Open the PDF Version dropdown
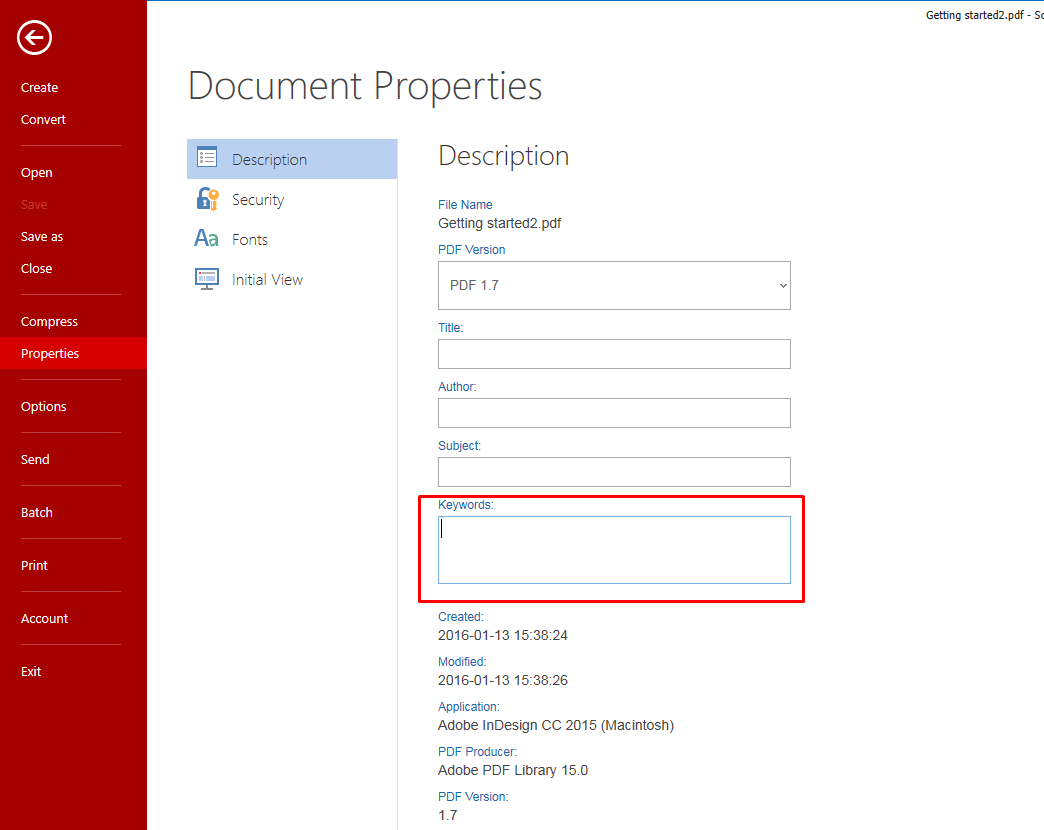The image size is (1044, 830). (x=614, y=285)
